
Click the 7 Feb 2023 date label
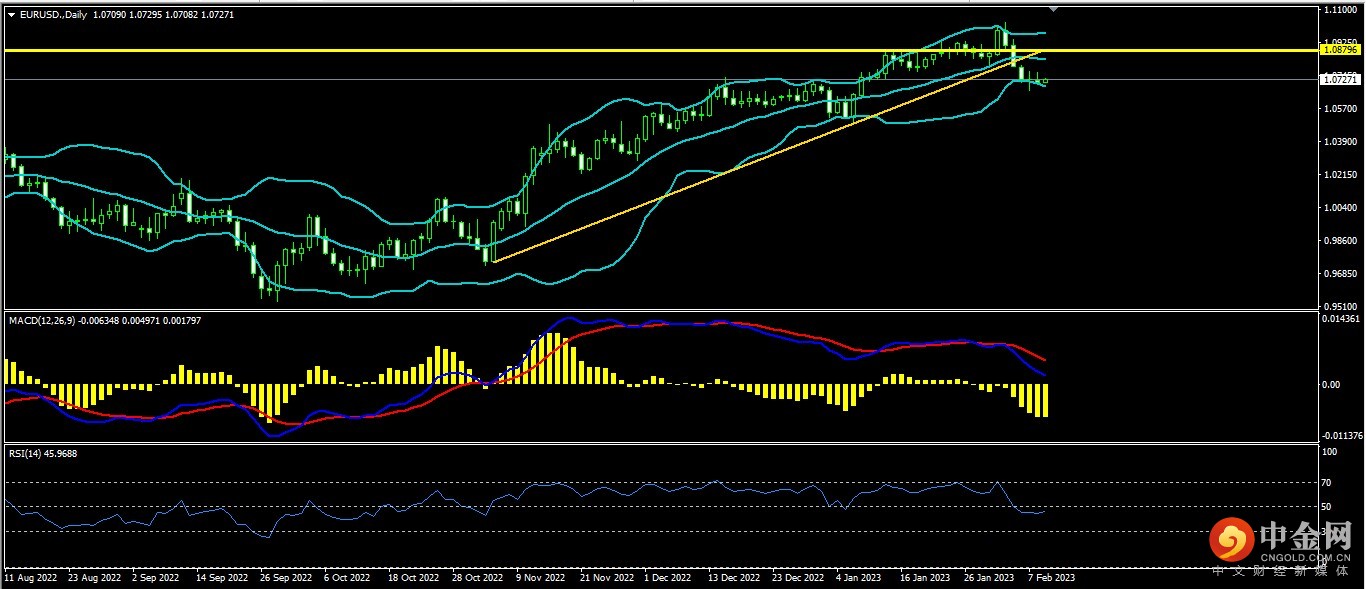pyautogui.click(x=1050, y=578)
